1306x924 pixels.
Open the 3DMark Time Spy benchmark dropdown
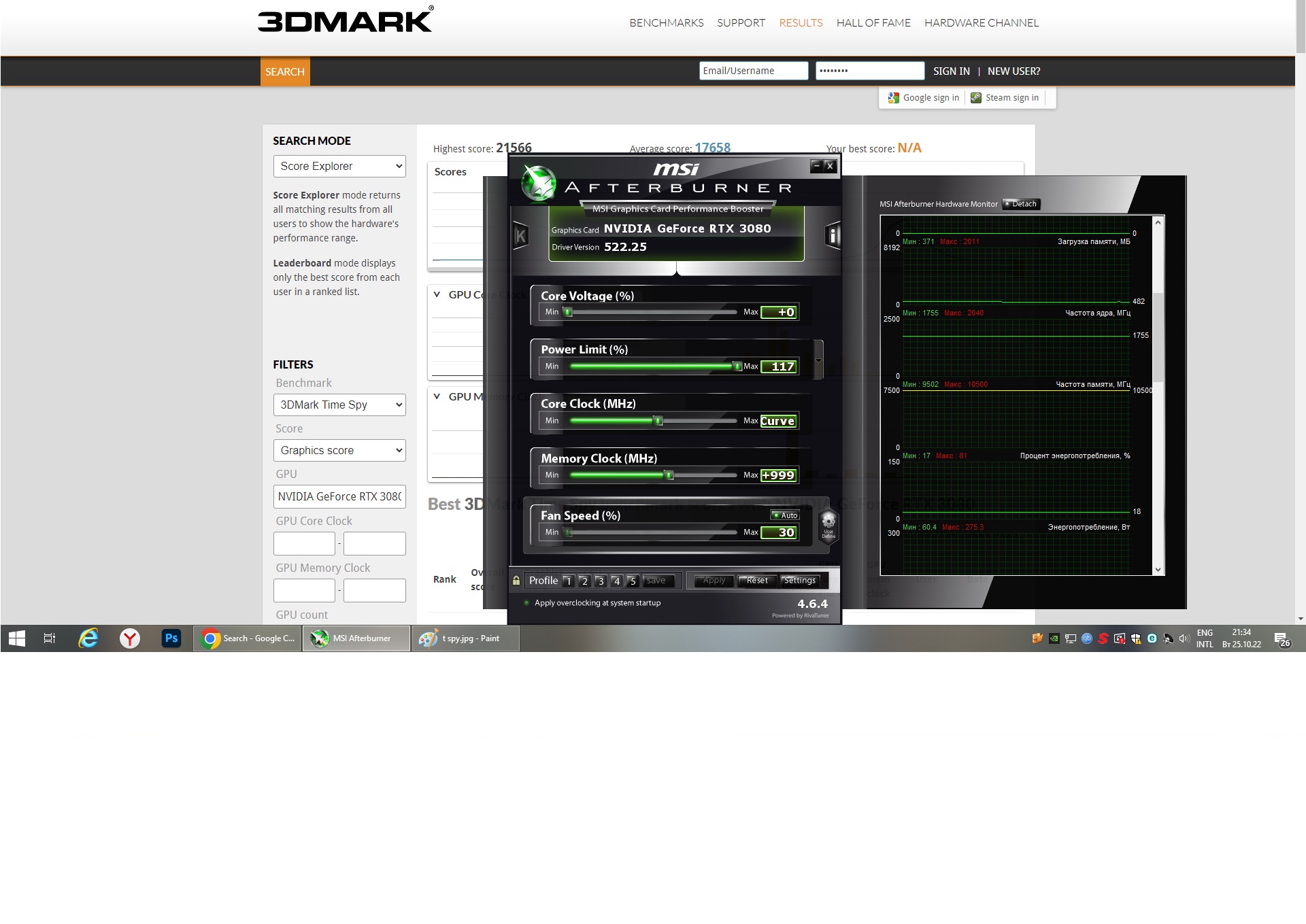[x=339, y=405]
